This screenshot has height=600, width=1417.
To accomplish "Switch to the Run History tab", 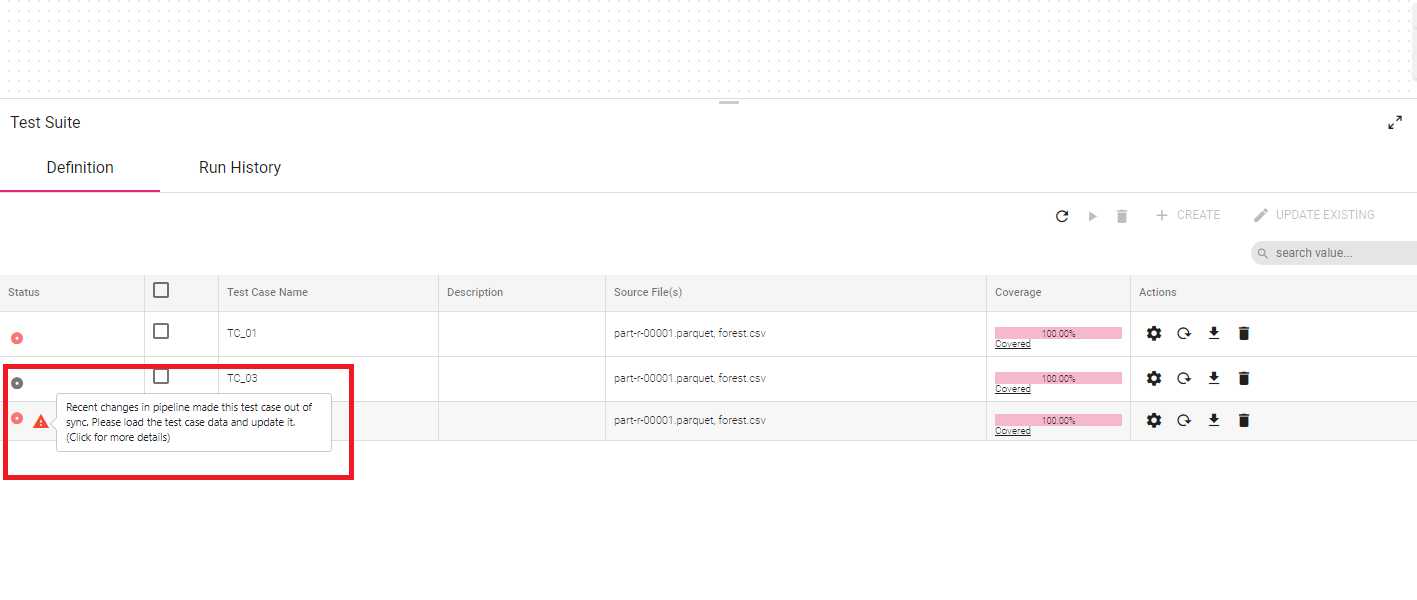I will (240, 168).
